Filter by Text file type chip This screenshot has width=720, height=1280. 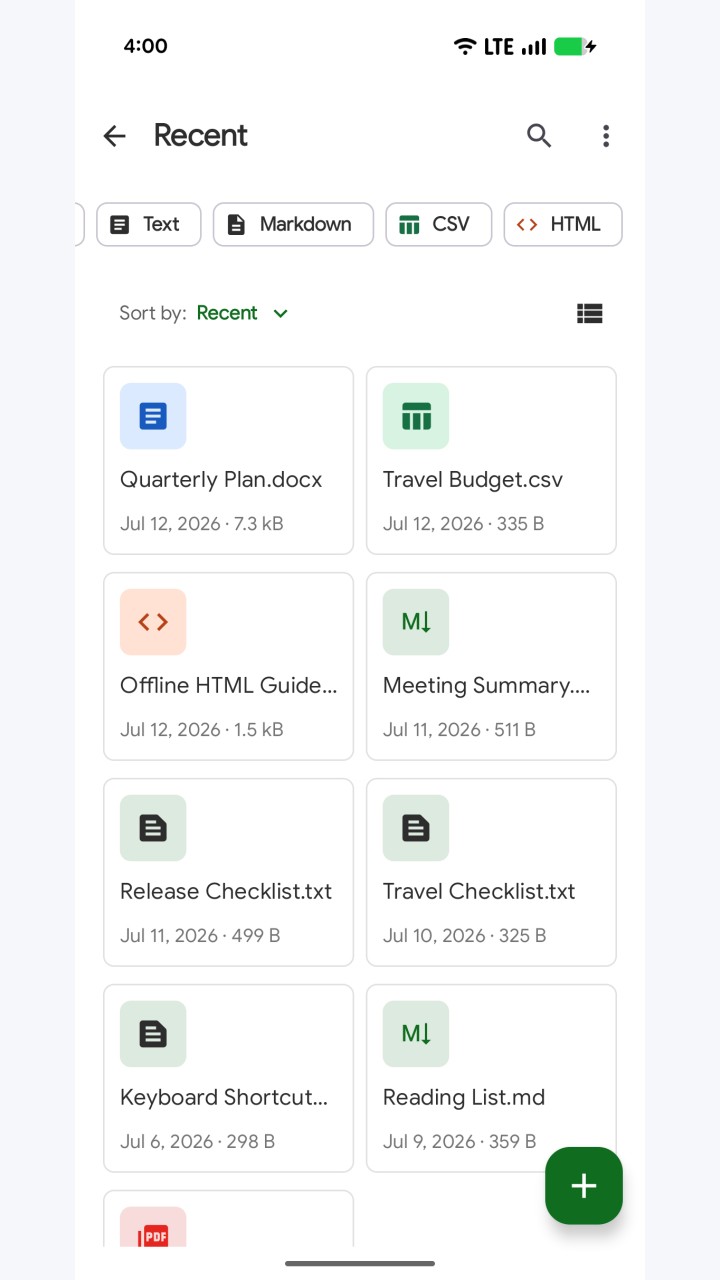point(149,224)
